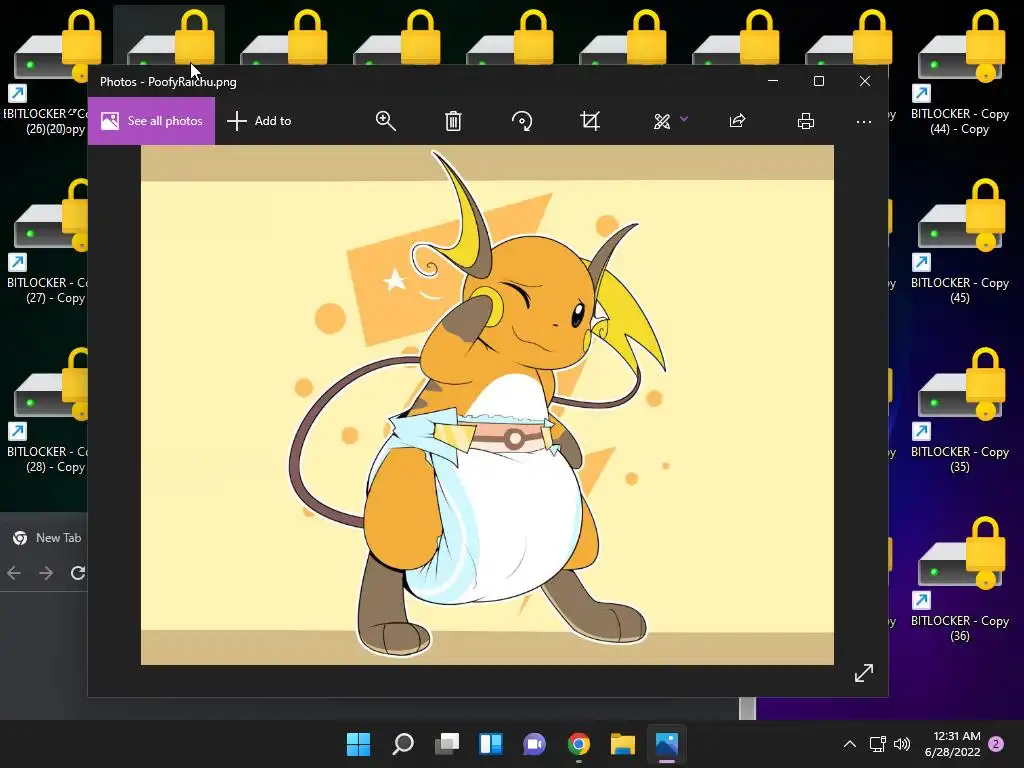
Task: Close the Photos window
Action: tap(865, 81)
